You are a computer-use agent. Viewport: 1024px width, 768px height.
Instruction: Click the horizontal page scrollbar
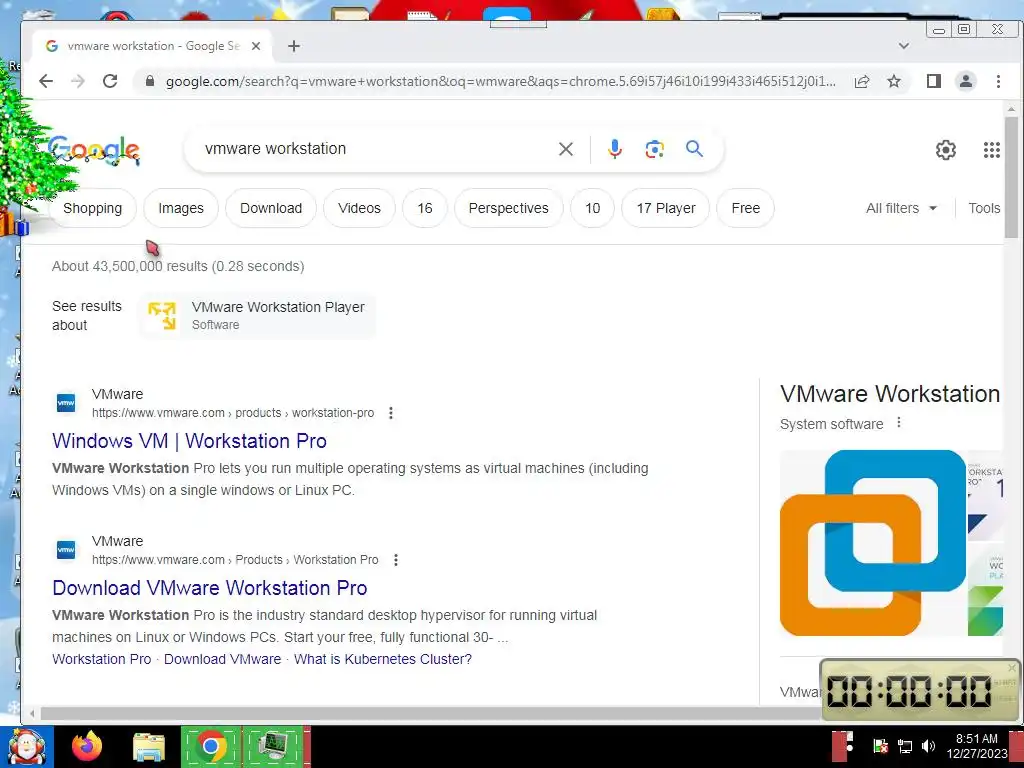428,713
